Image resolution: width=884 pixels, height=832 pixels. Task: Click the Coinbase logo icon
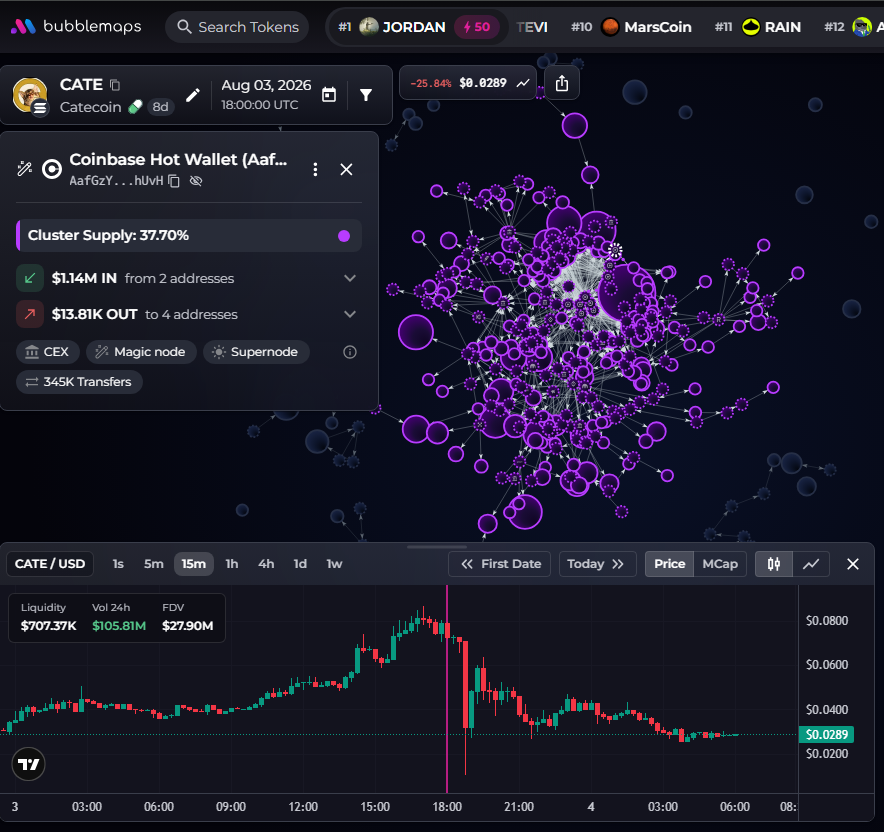coord(52,169)
